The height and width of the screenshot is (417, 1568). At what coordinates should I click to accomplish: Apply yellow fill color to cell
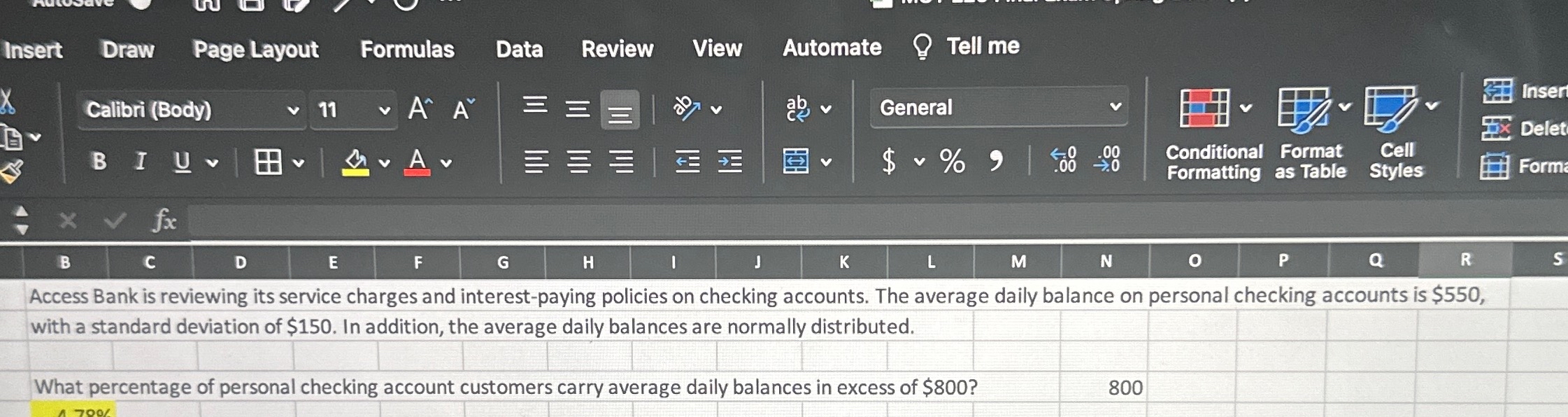click(x=355, y=162)
